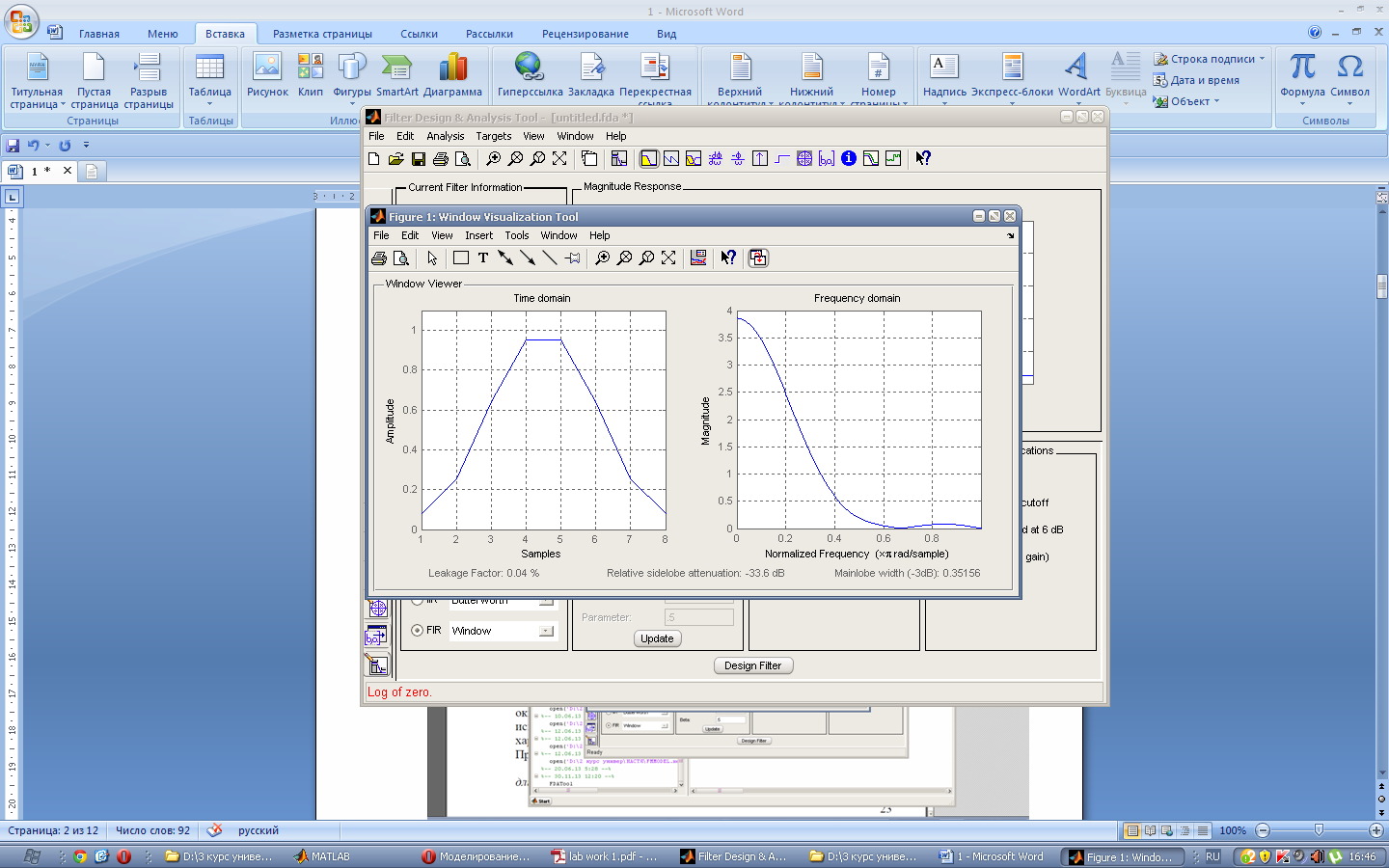Image resolution: width=1389 pixels, height=868 pixels.
Task: Open Объект dropdown in Word ribbon
Action: (1186, 101)
